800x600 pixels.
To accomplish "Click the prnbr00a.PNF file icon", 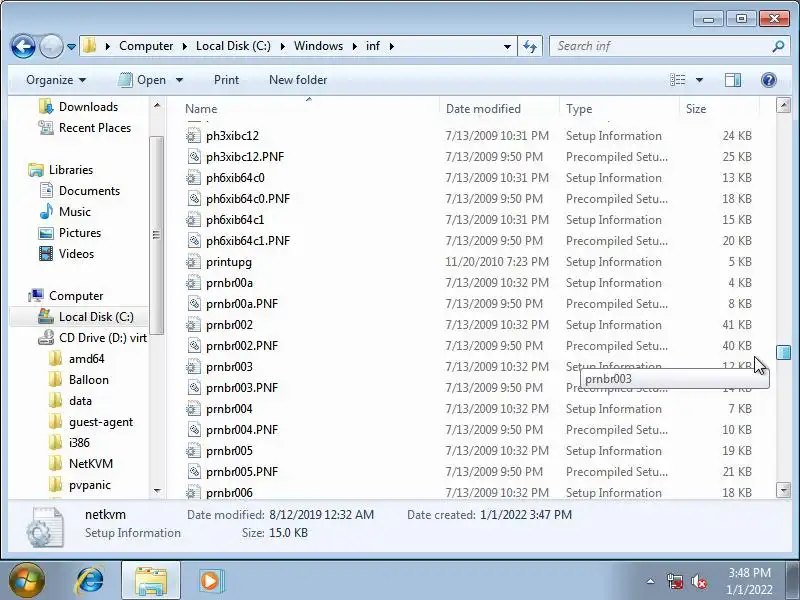I will 194,304.
